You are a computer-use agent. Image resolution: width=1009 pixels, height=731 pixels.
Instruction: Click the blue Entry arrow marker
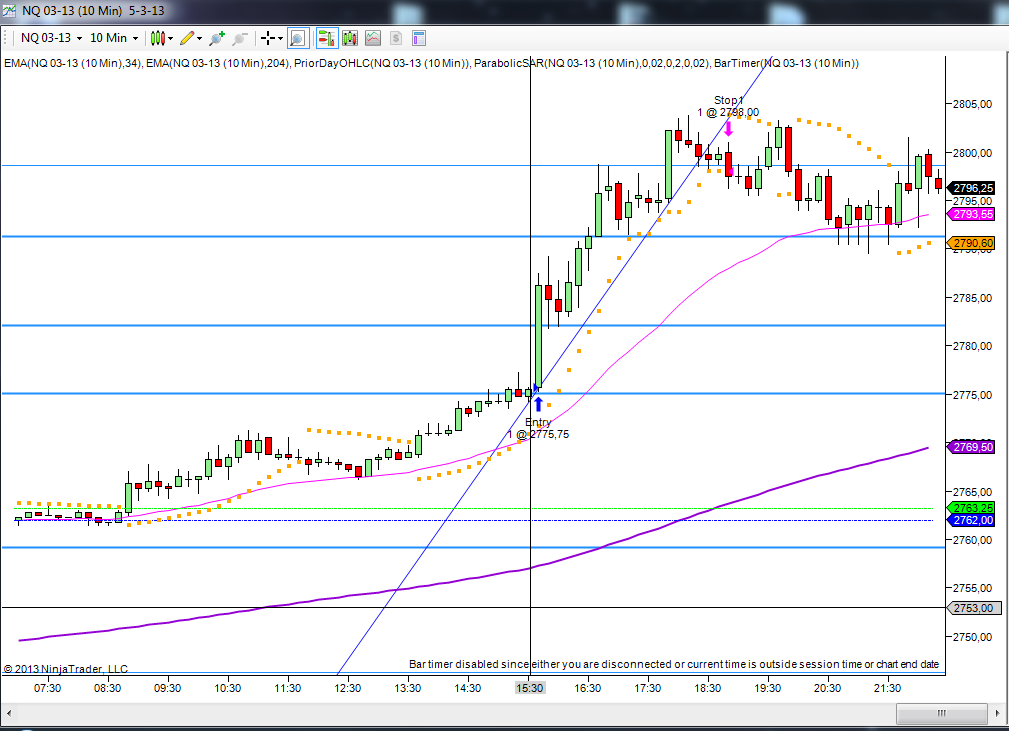click(x=539, y=404)
